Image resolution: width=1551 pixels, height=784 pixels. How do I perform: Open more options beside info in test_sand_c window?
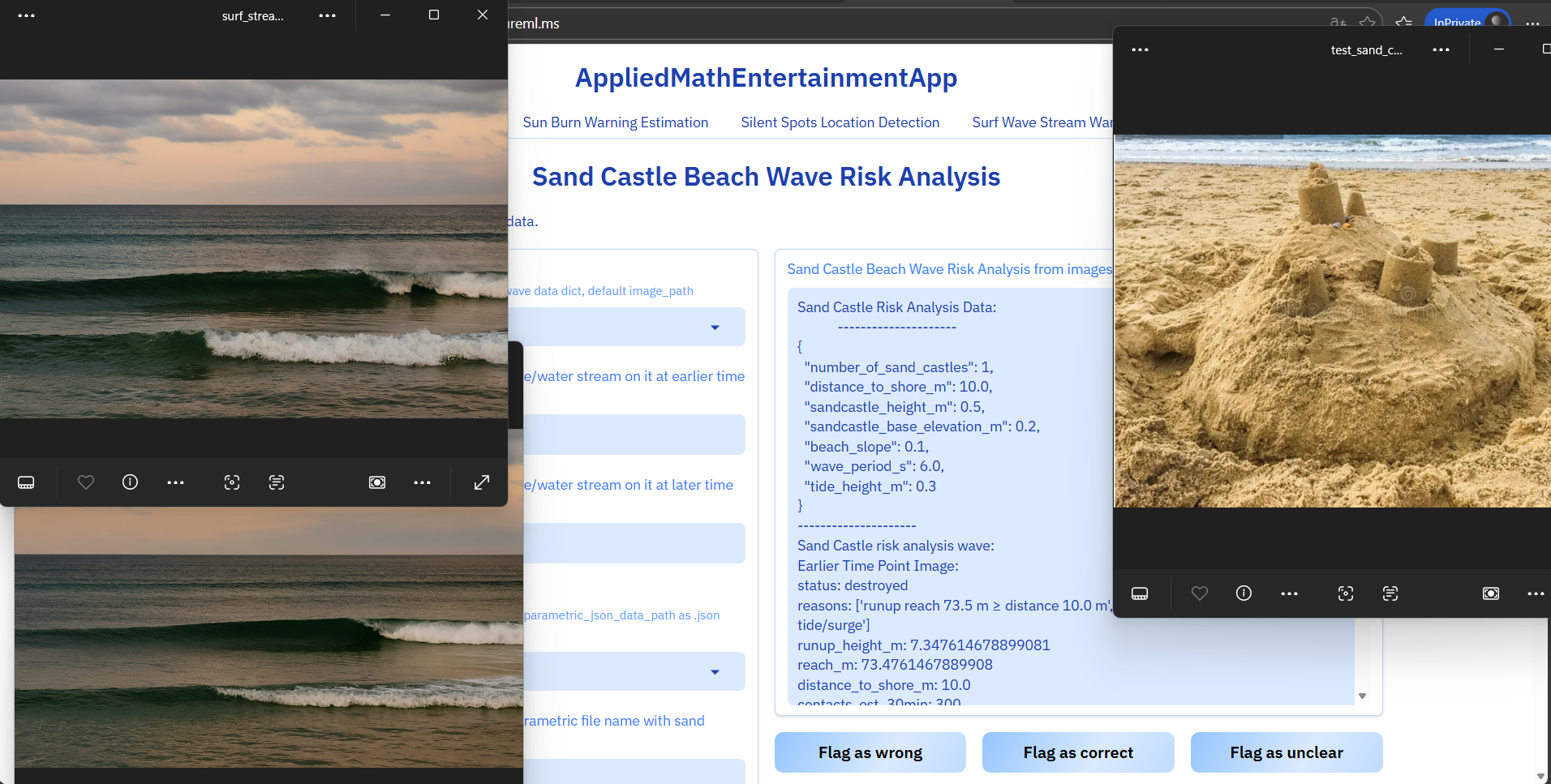1289,593
